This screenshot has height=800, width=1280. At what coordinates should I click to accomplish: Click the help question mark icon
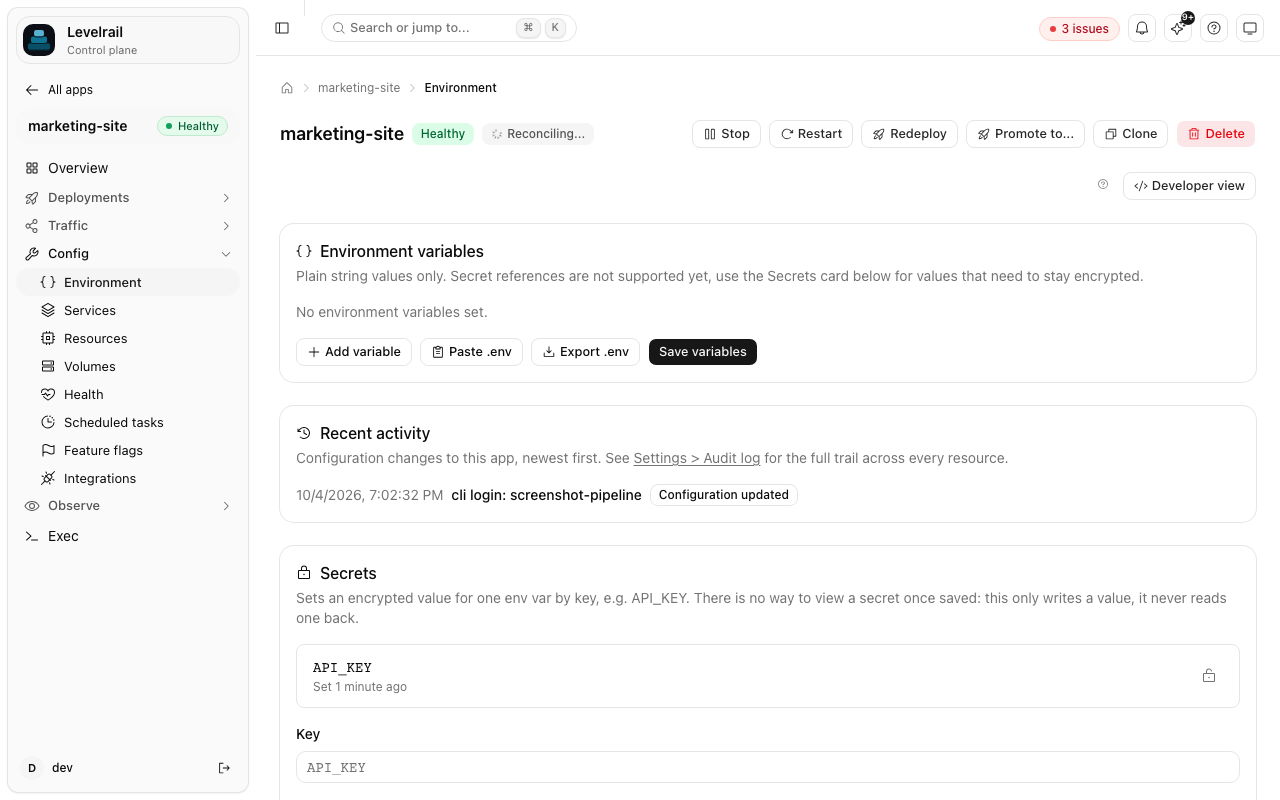pos(1214,28)
